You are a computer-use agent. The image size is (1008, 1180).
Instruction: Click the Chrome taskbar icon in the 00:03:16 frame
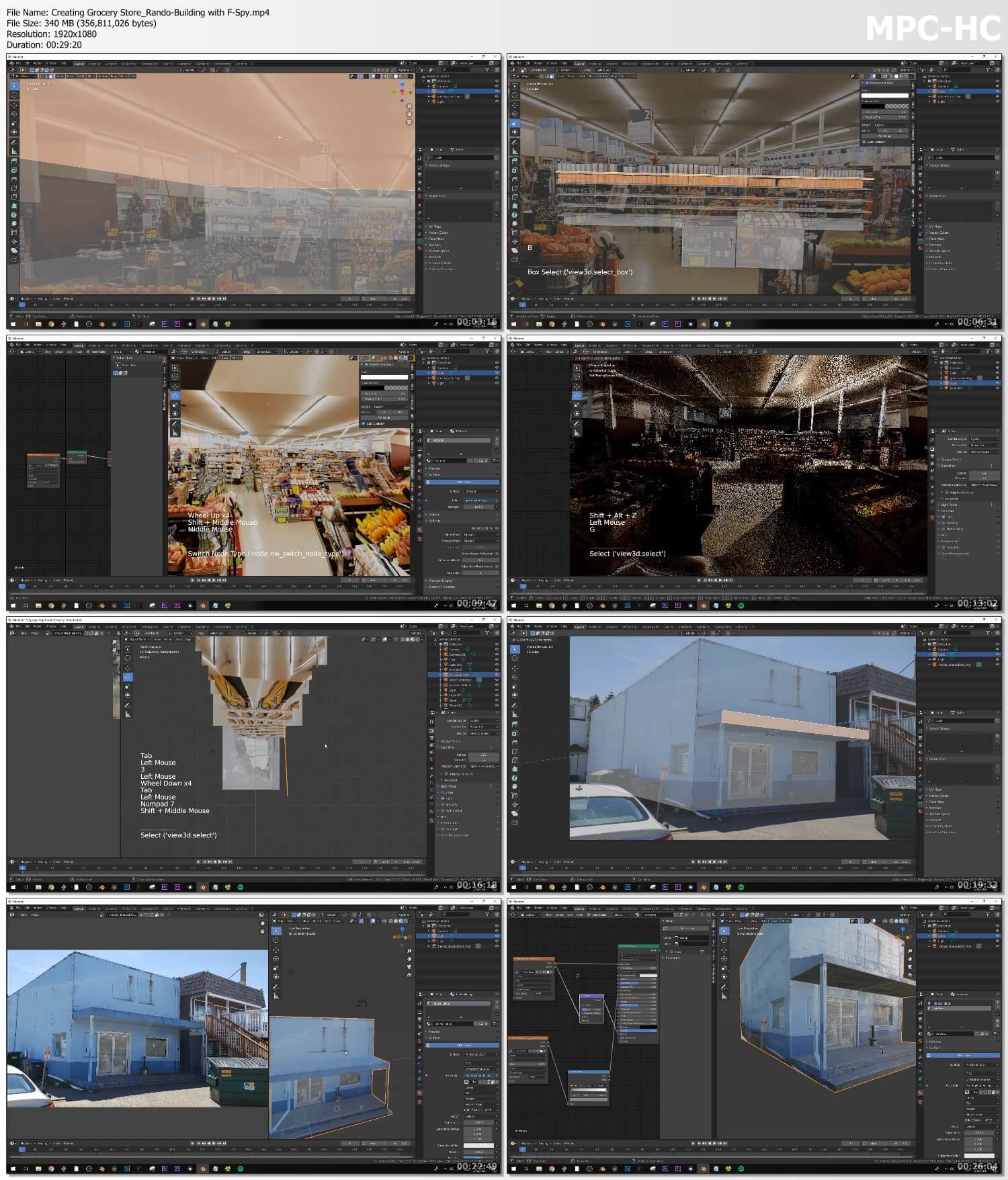click(51, 324)
